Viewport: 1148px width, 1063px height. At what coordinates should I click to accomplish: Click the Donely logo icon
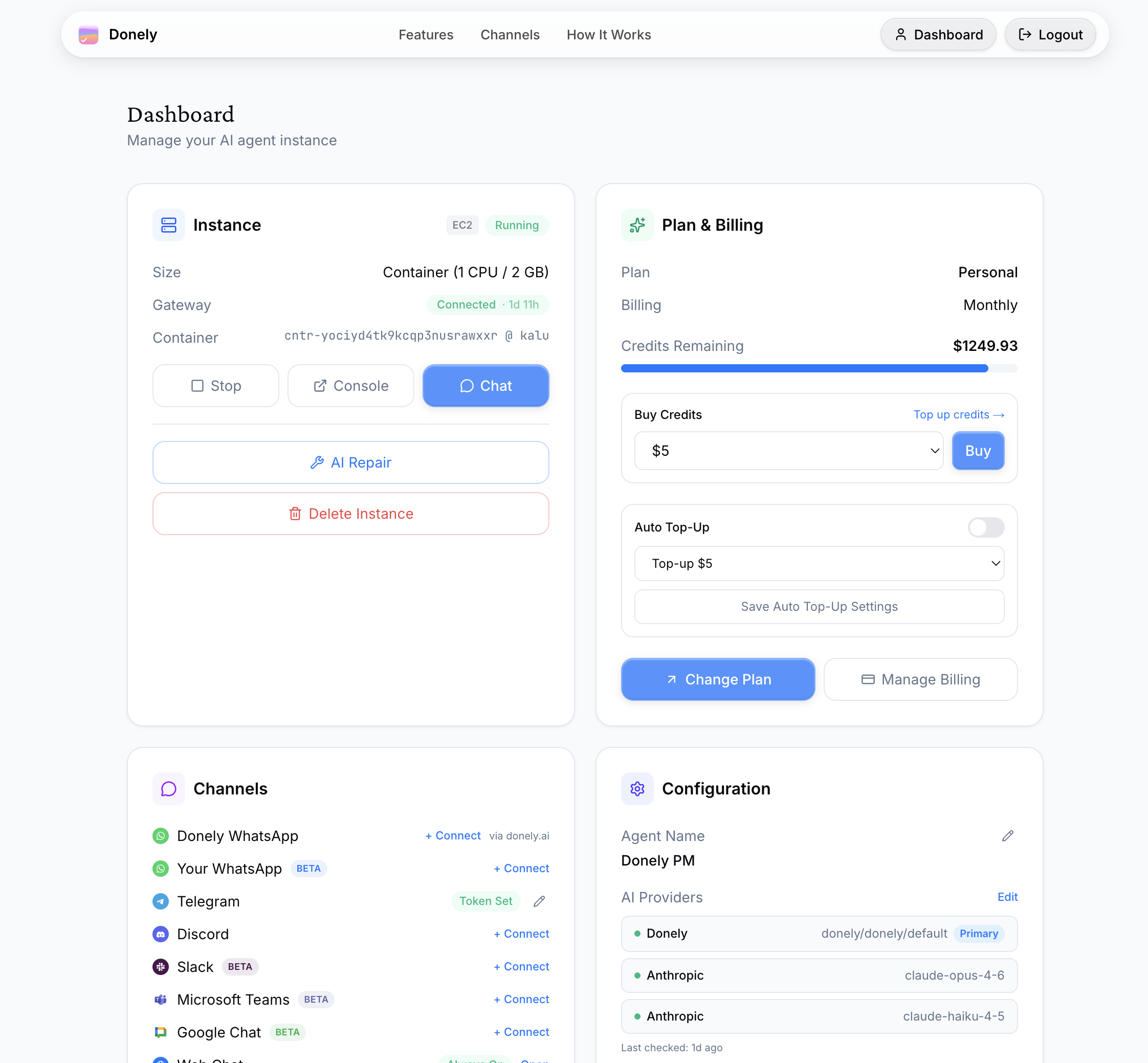pyautogui.click(x=88, y=34)
